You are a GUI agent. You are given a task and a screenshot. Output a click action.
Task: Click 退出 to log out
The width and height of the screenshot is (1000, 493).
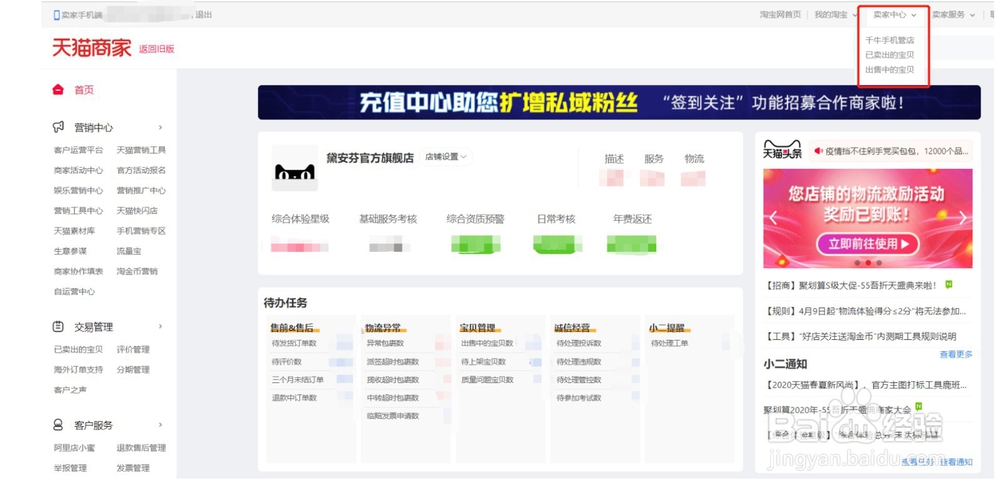point(203,15)
